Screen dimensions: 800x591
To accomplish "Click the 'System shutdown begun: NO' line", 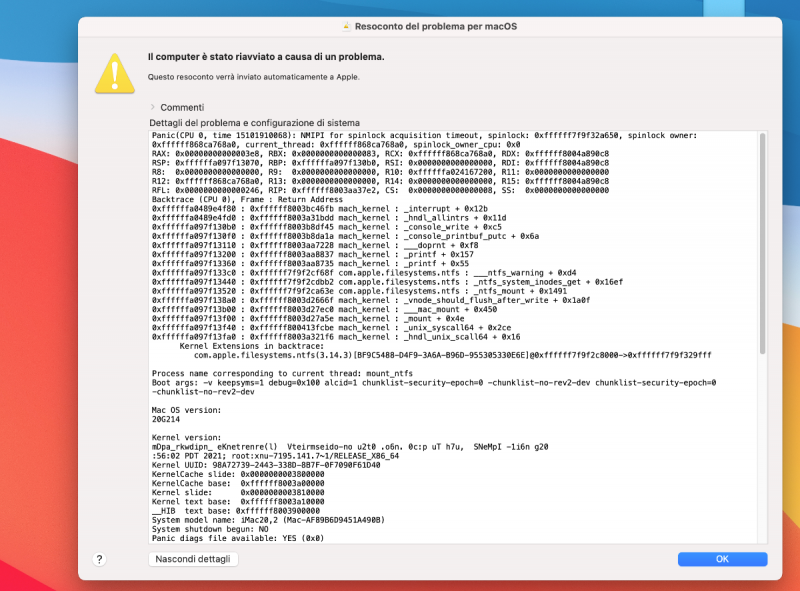I will 210,529.
